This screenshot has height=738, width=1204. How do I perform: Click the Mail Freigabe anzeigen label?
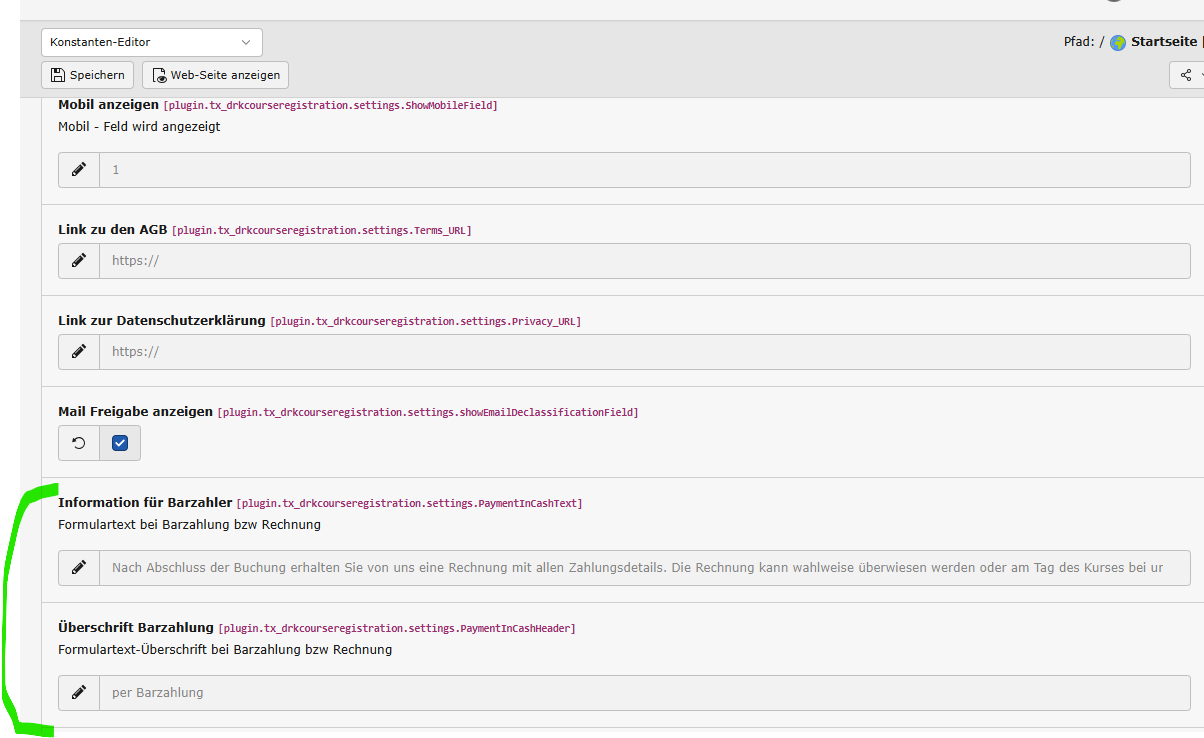pyautogui.click(x=135, y=411)
